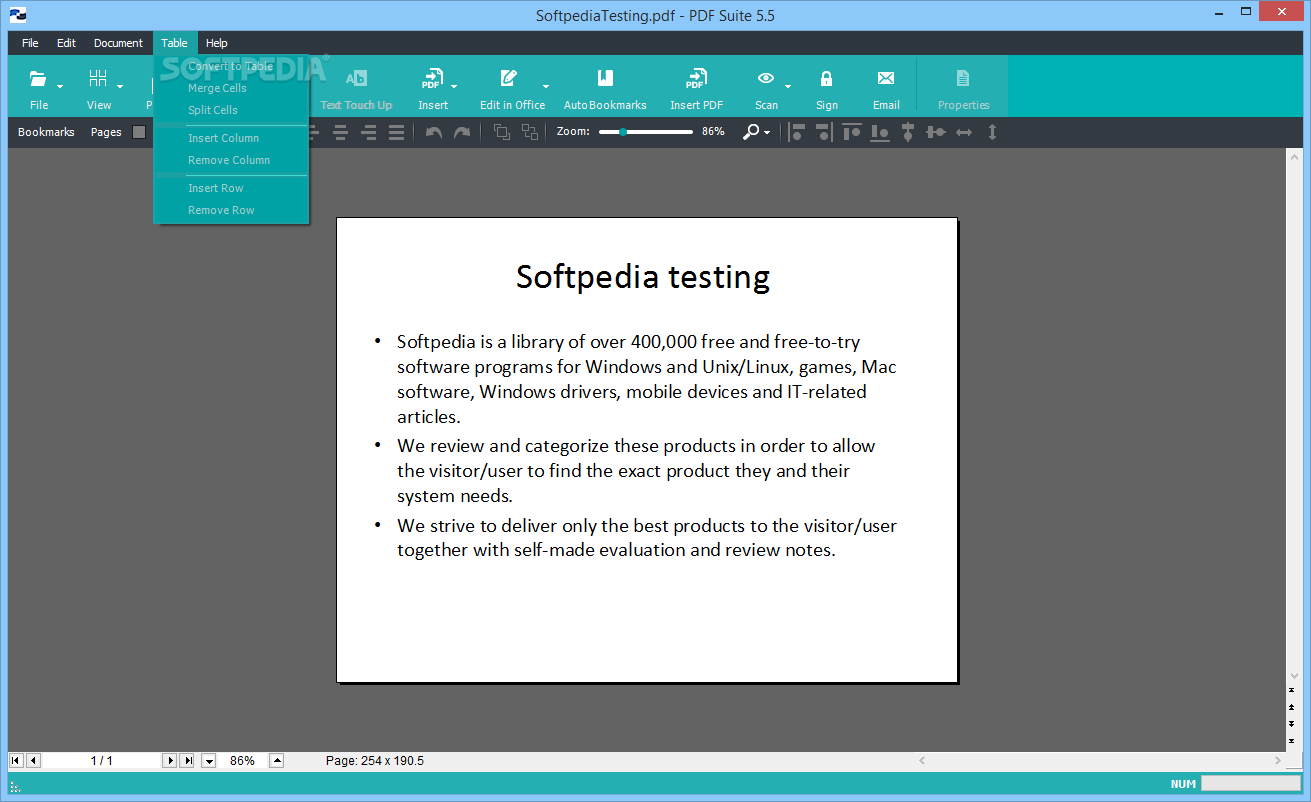The height and width of the screenshot is (802, 1311).
Task: Open the Help menu
Action: click(x=217, y=43)
